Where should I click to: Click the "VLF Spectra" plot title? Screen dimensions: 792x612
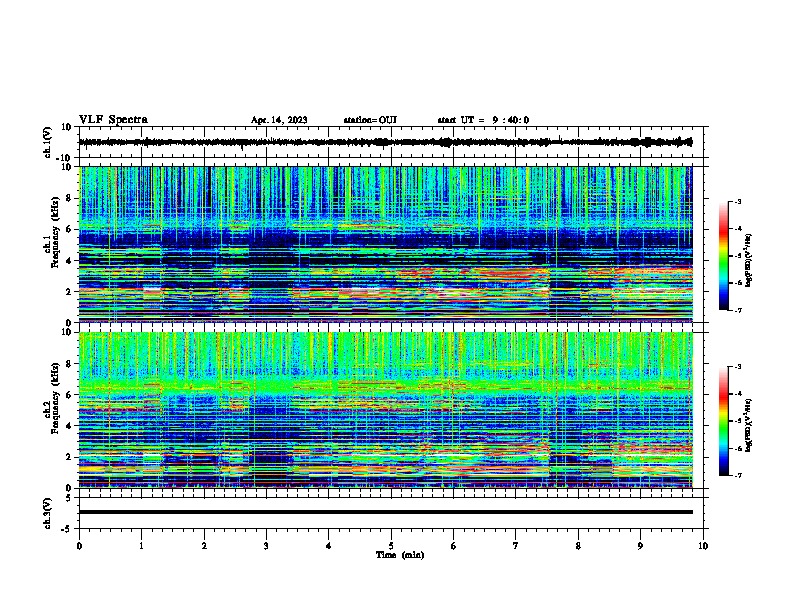[113, 120]
